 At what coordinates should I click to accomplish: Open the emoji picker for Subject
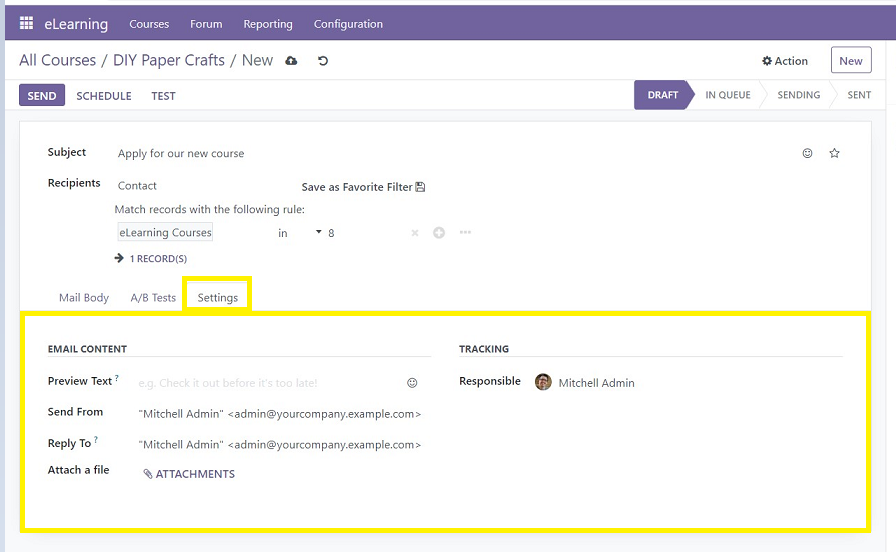(x=807, y=153)
